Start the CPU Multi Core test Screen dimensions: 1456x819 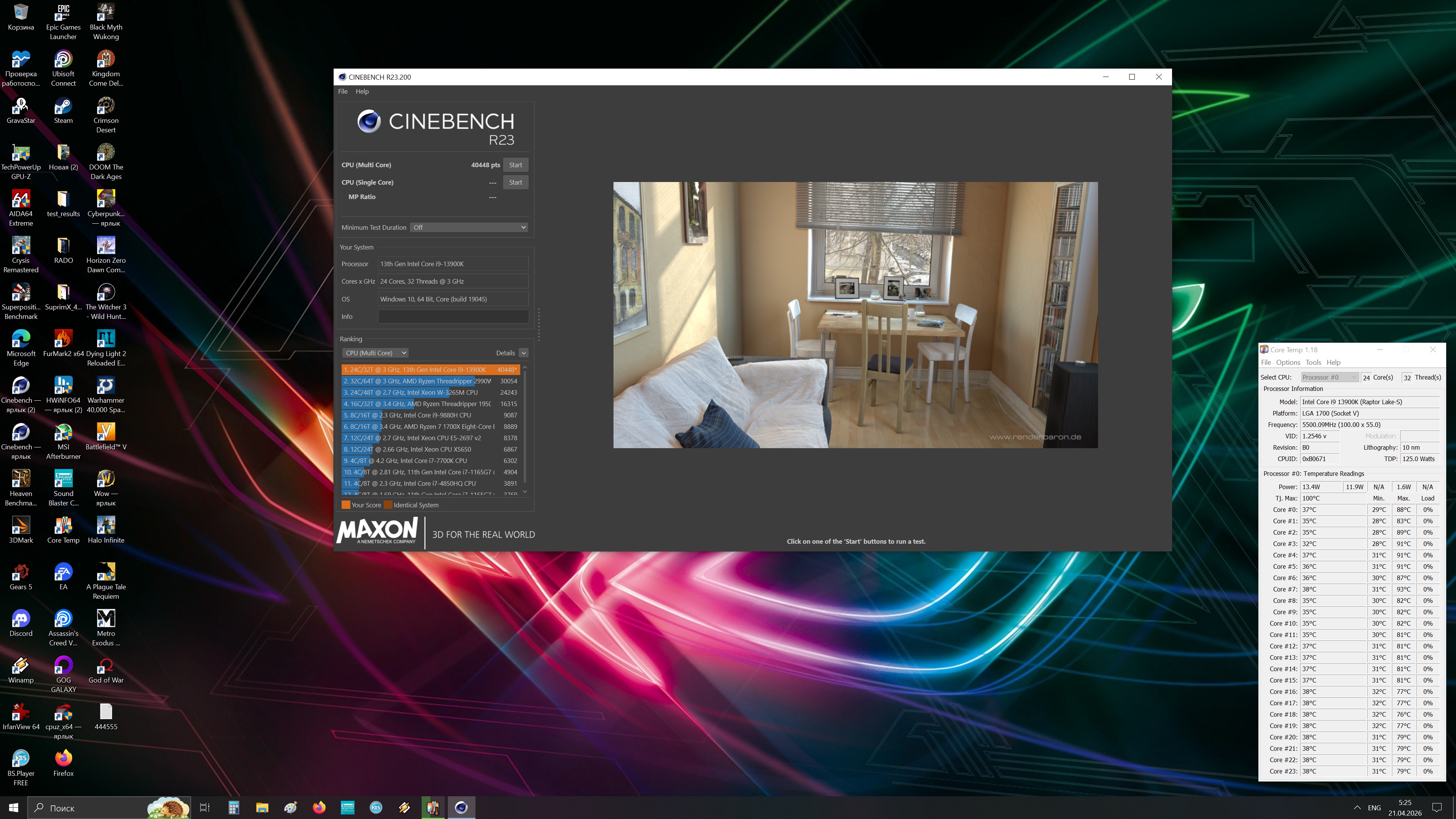[x=515, y=165]
